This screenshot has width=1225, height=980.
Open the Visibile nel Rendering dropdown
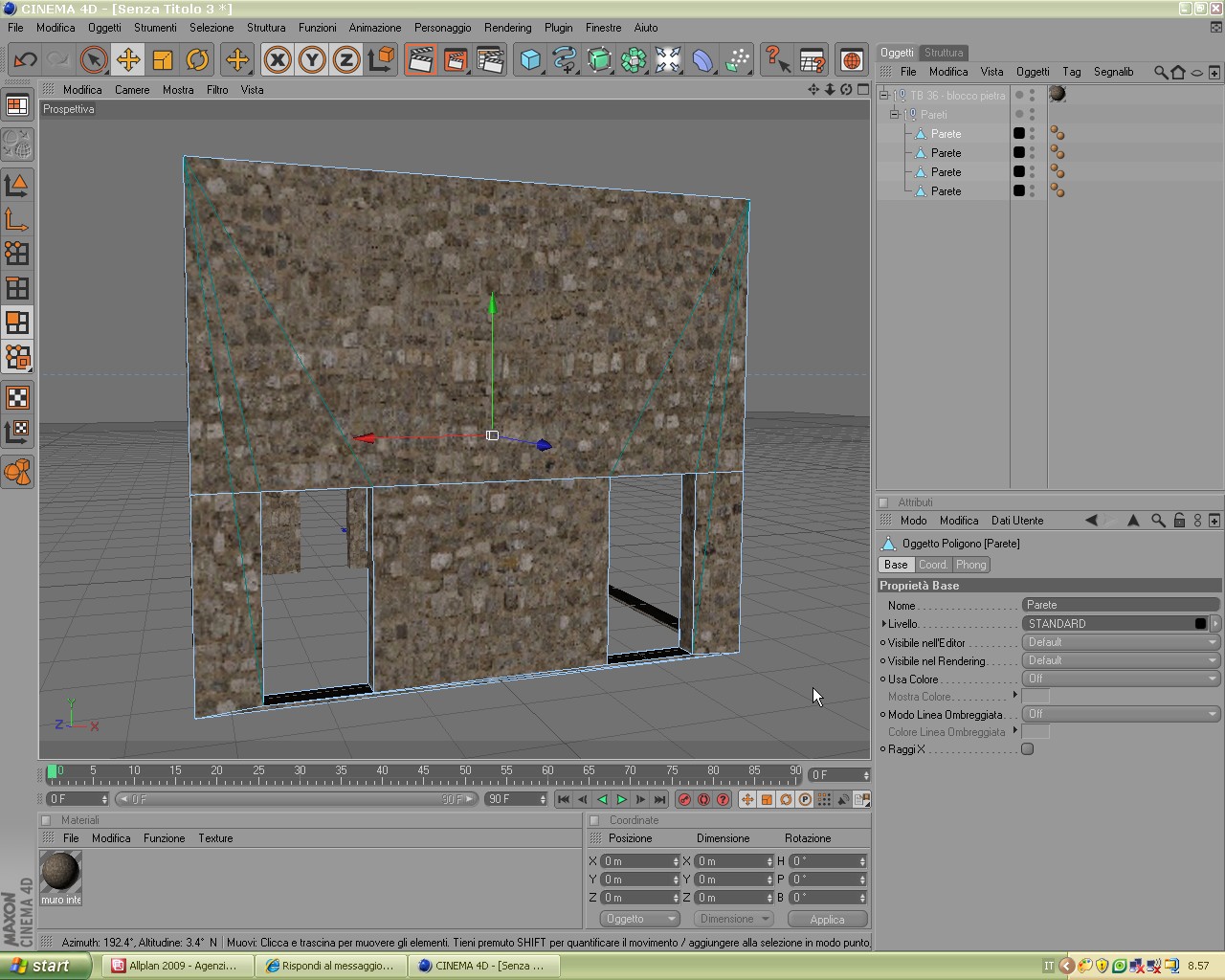pyautogui.click(x=1121, y=660)
